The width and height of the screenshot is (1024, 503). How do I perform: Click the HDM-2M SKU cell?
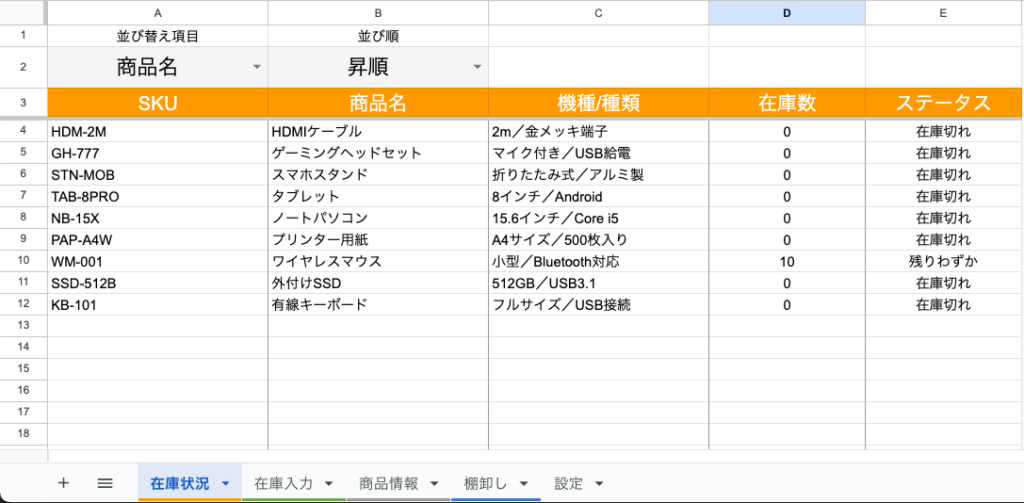pos(157,131)
